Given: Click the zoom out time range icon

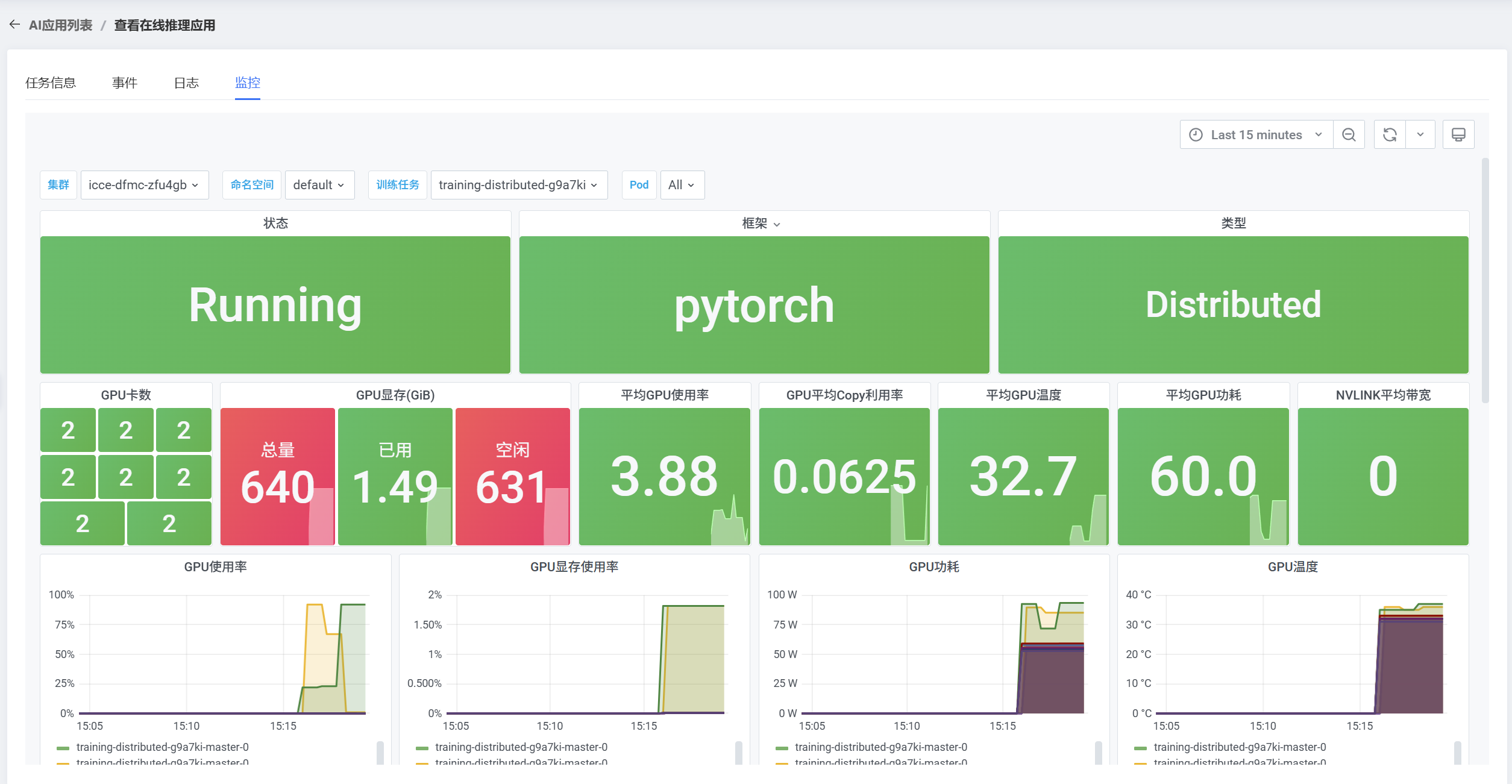Looking at the screenshot, I should click(x=1349, y=135).
